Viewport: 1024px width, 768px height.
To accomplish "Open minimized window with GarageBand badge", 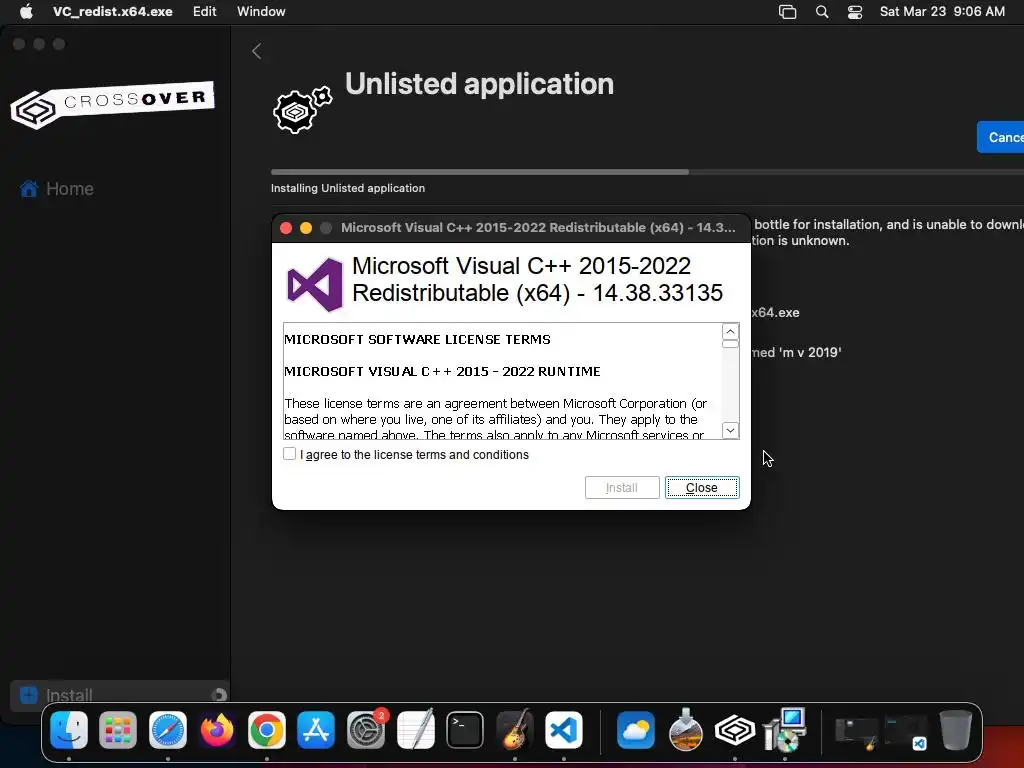I will 856,733.
